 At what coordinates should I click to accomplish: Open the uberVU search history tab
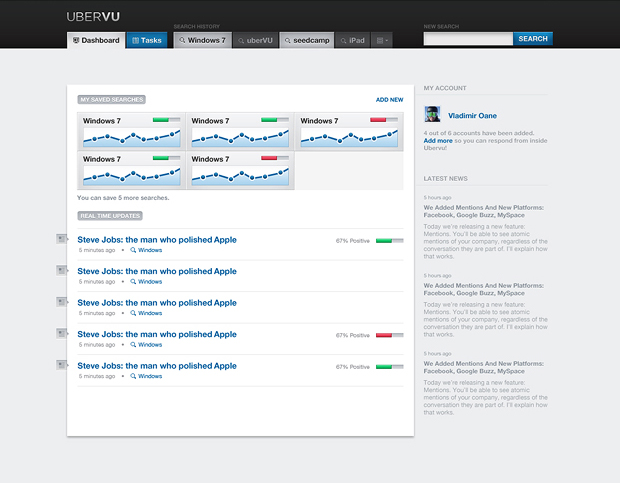[254, 40]
